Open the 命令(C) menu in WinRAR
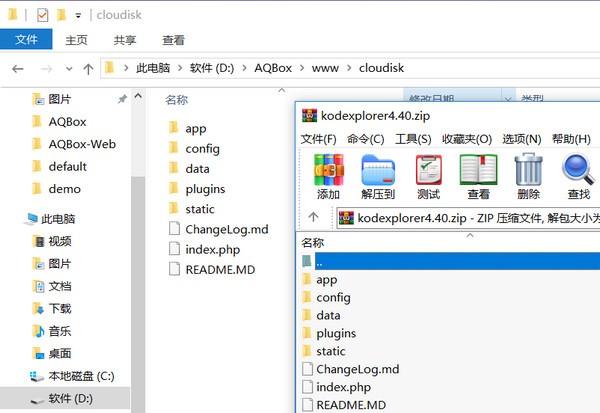 point(365,139)
